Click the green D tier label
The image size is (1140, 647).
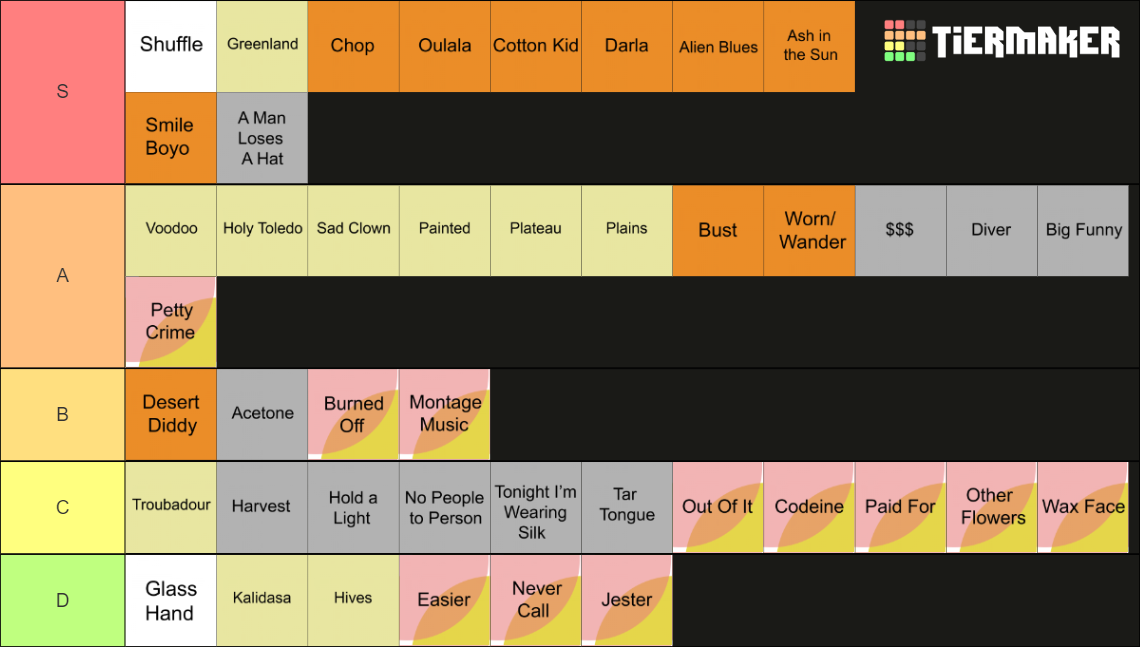coord(63,600)
